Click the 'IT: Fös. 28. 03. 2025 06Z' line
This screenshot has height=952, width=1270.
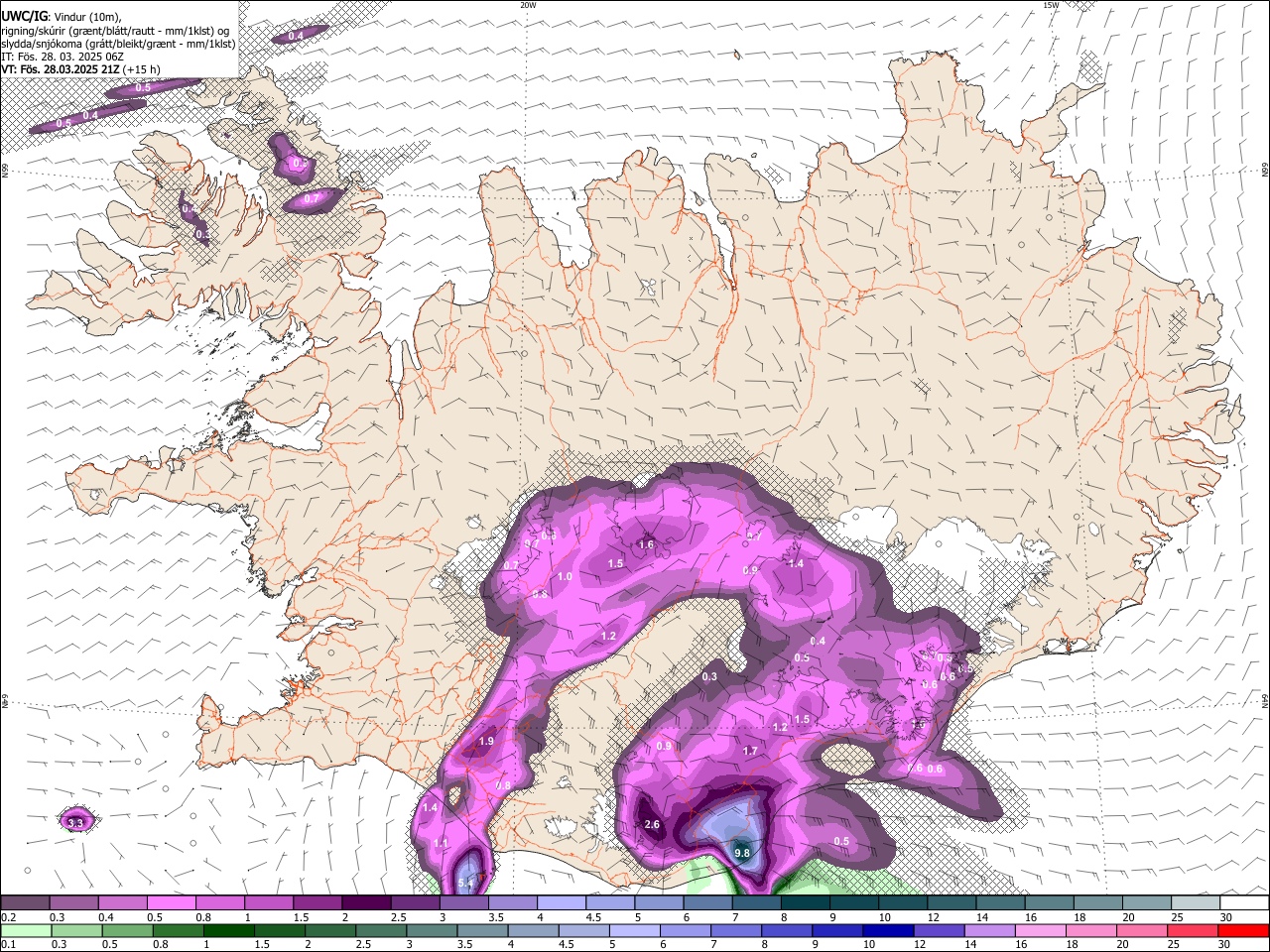coord(63,57)
